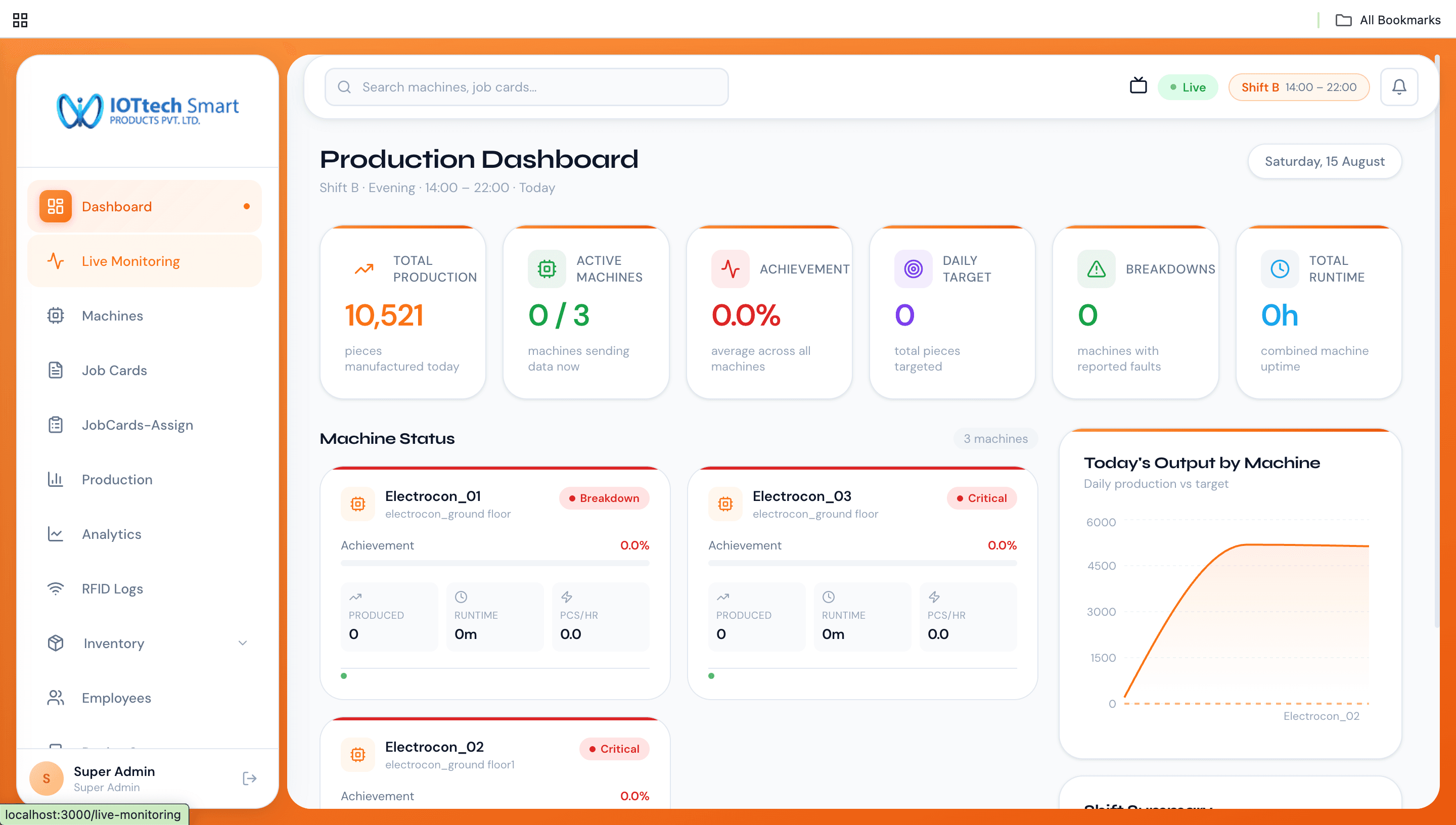Click the RFID Logs wifi icon
Image resolution: width=1456 pixels, height=825 pixels.
56,589
